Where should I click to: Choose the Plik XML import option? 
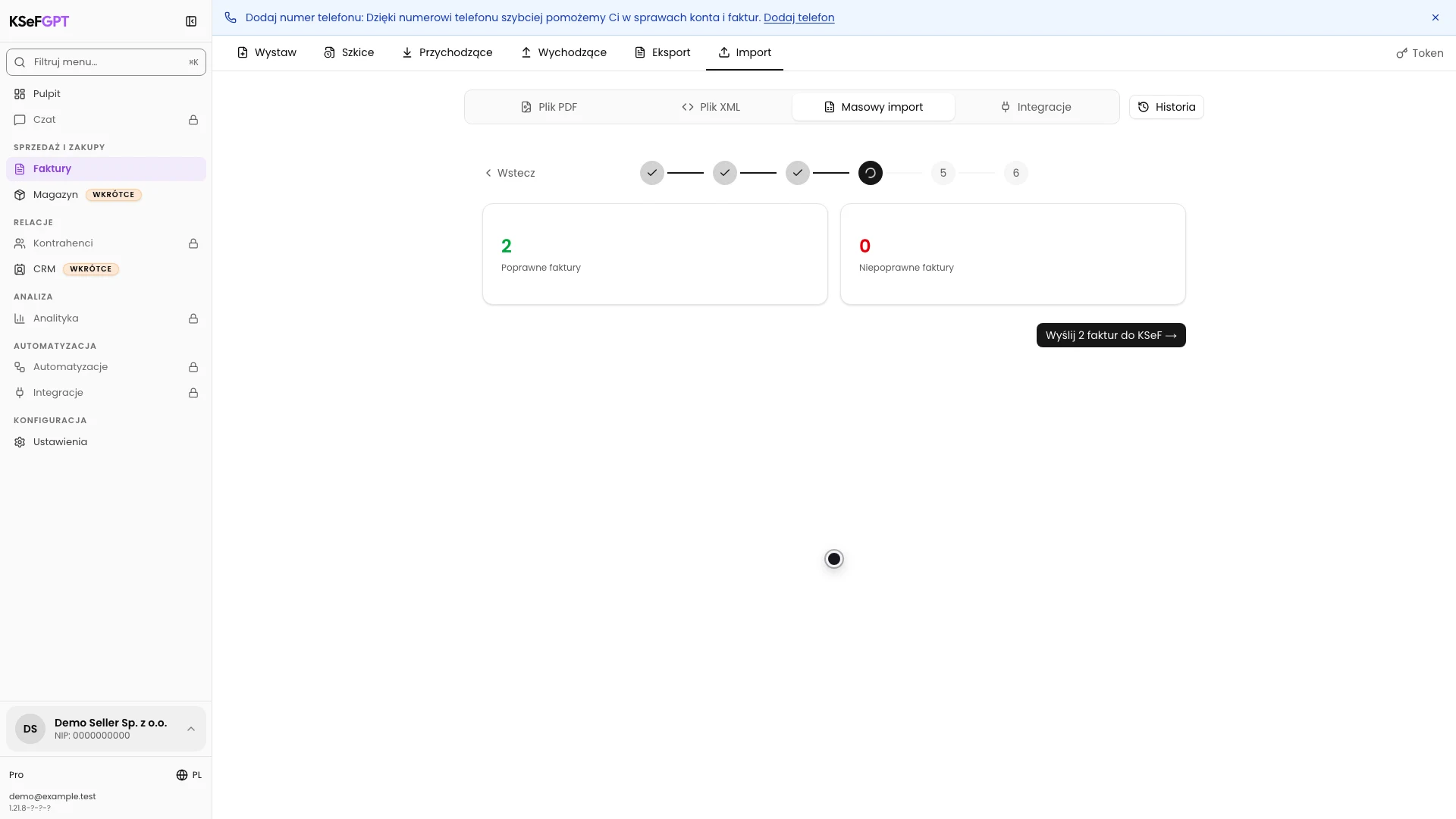pyautogui.click(x=711, y=107)
